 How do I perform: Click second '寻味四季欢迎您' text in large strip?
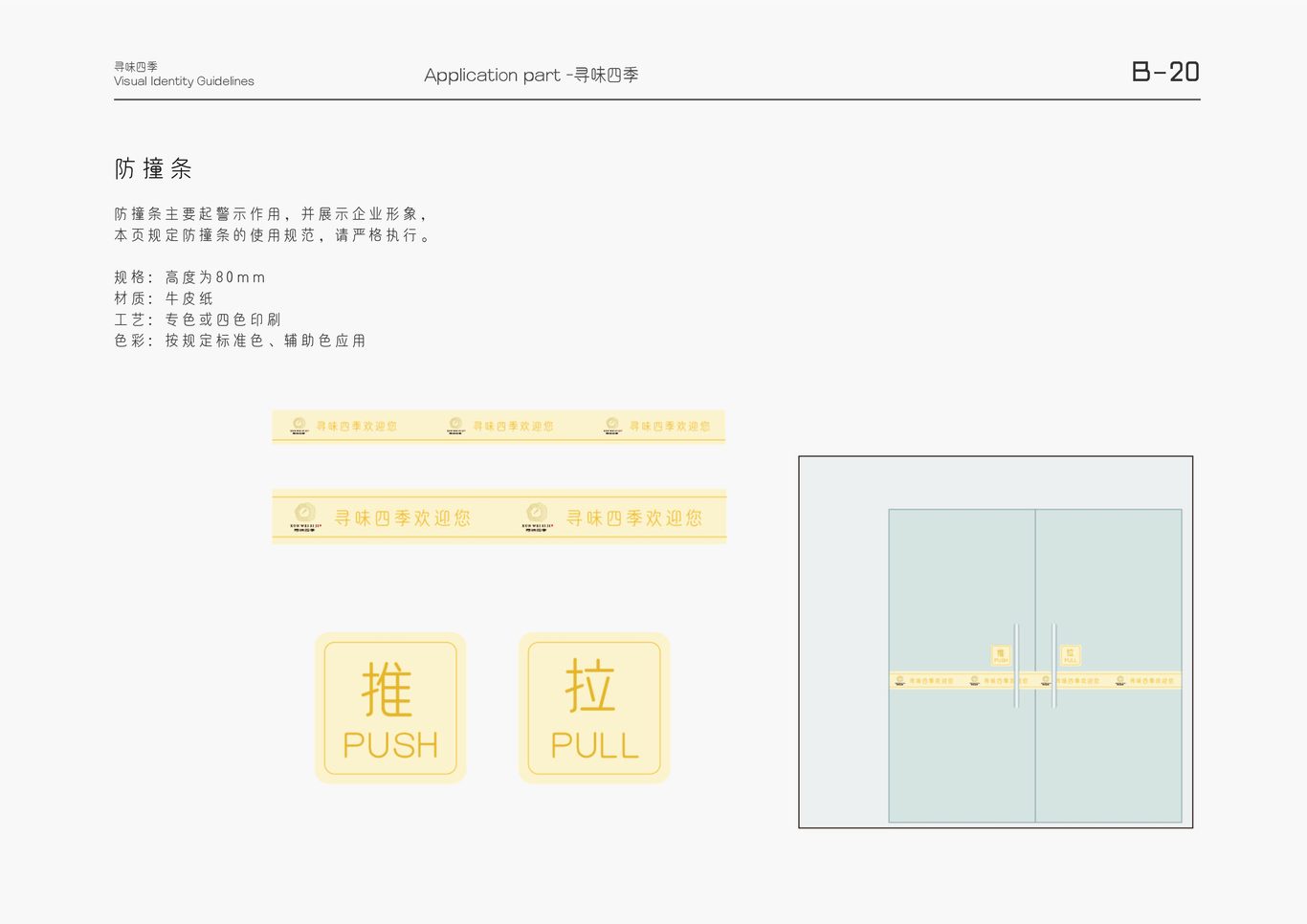click(633, 517)
